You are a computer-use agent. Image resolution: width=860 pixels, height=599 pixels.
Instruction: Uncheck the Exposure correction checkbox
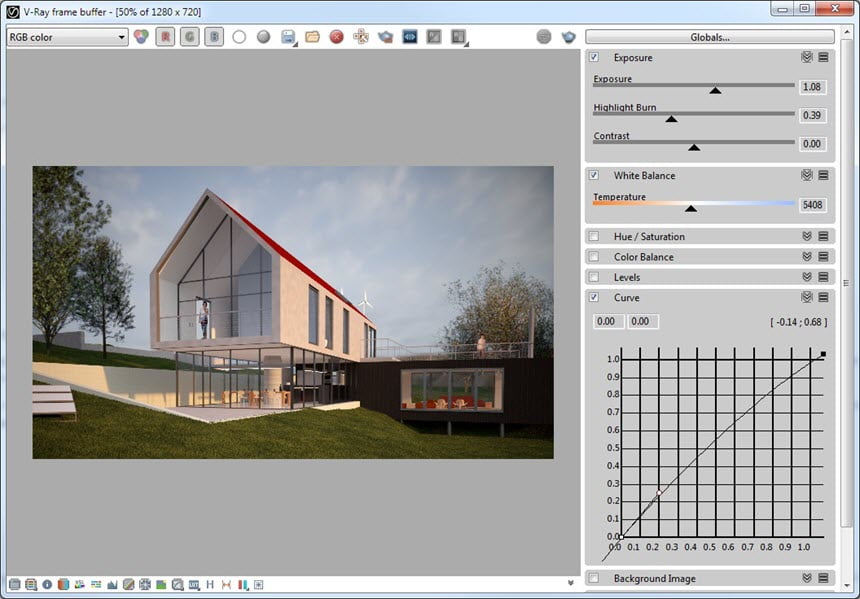(x=594, y=57)
